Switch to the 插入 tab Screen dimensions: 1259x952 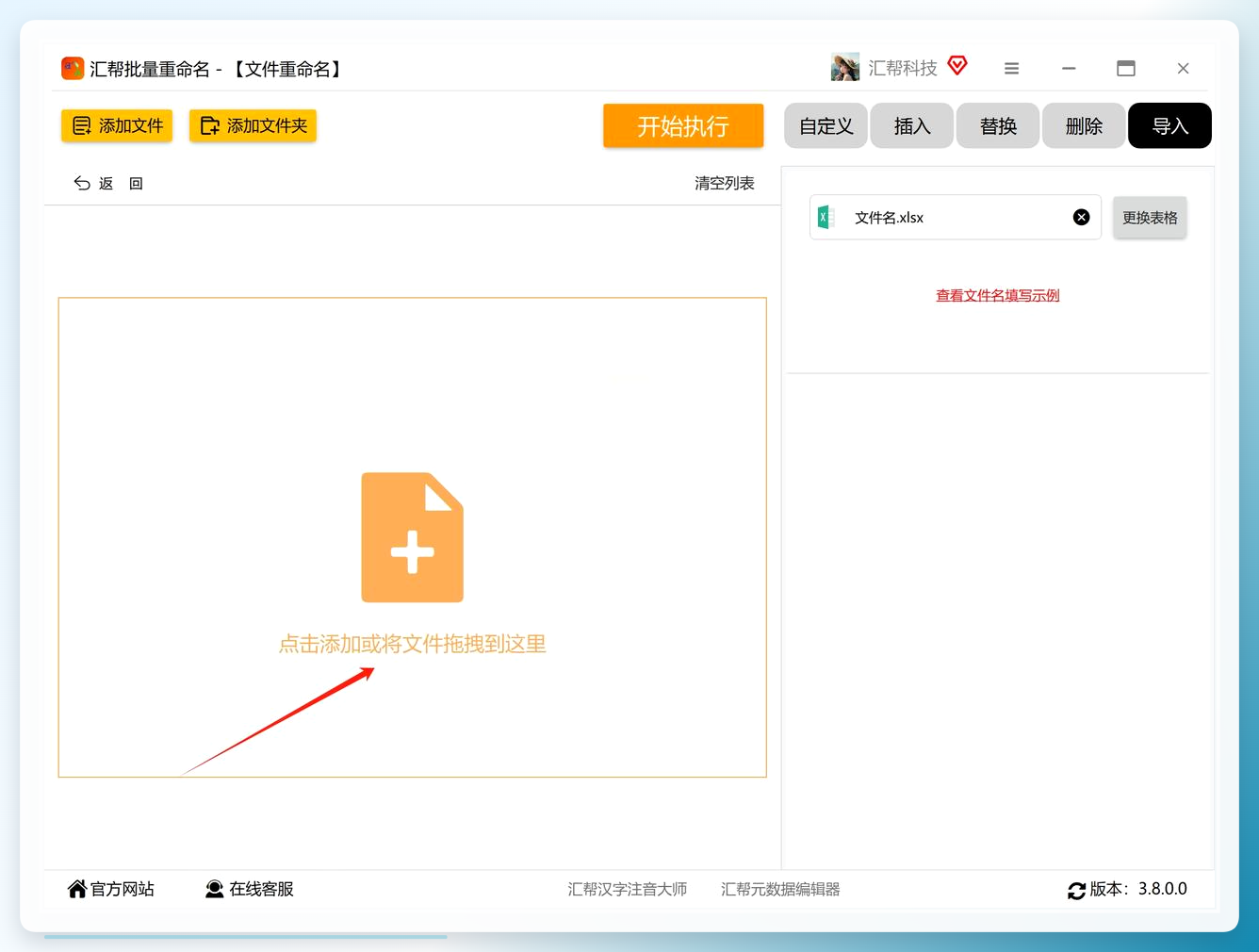pyautogui.click(x=911, y=125)
